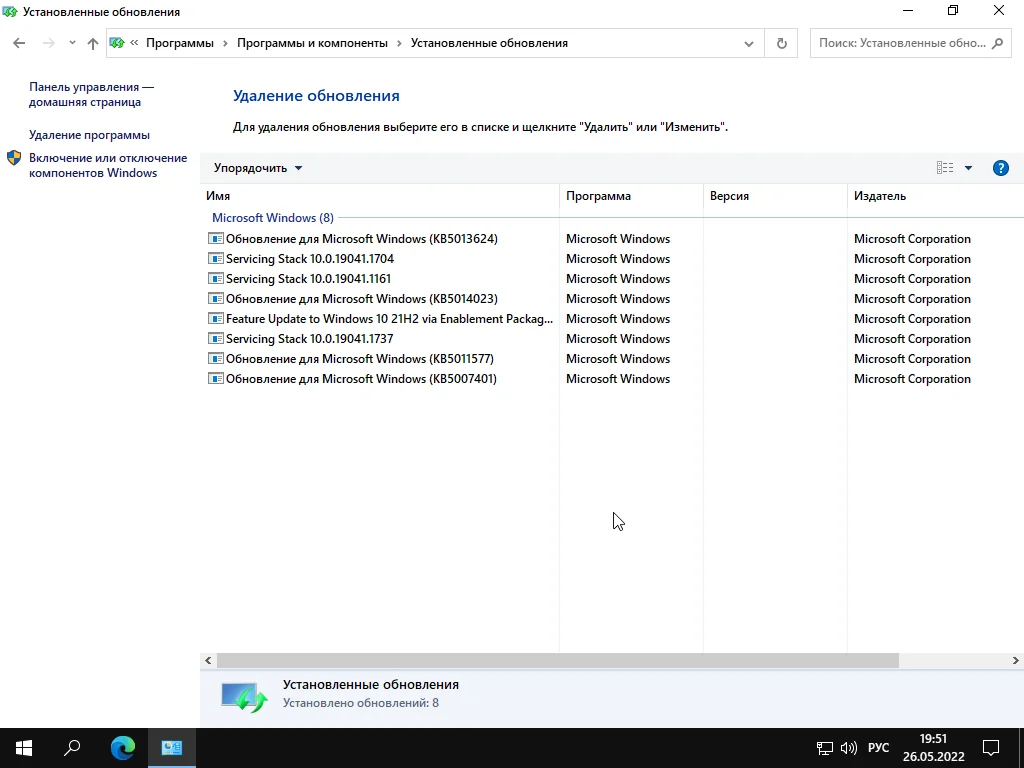Click the icon of the KB5013624 row

216,238
